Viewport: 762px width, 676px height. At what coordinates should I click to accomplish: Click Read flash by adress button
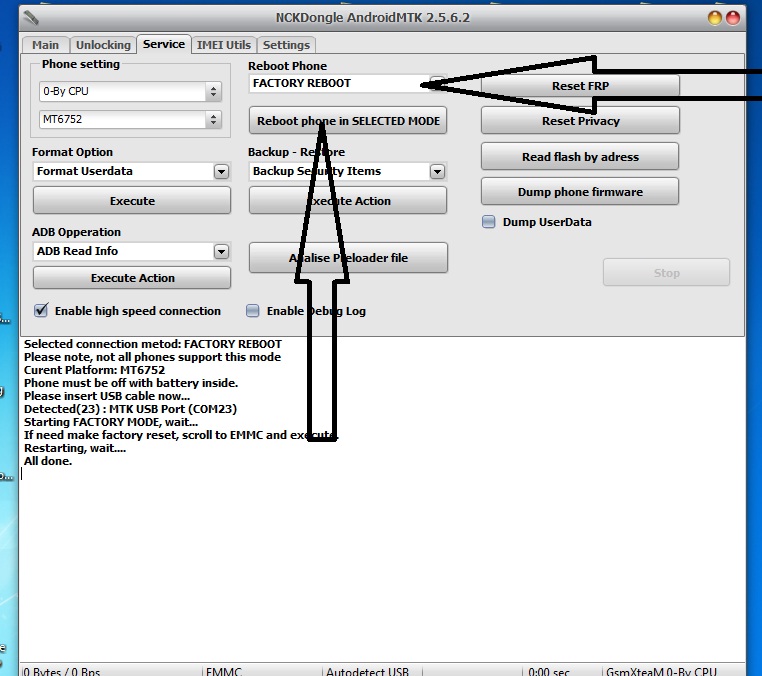pyautogui.click(x=580, y=156)
